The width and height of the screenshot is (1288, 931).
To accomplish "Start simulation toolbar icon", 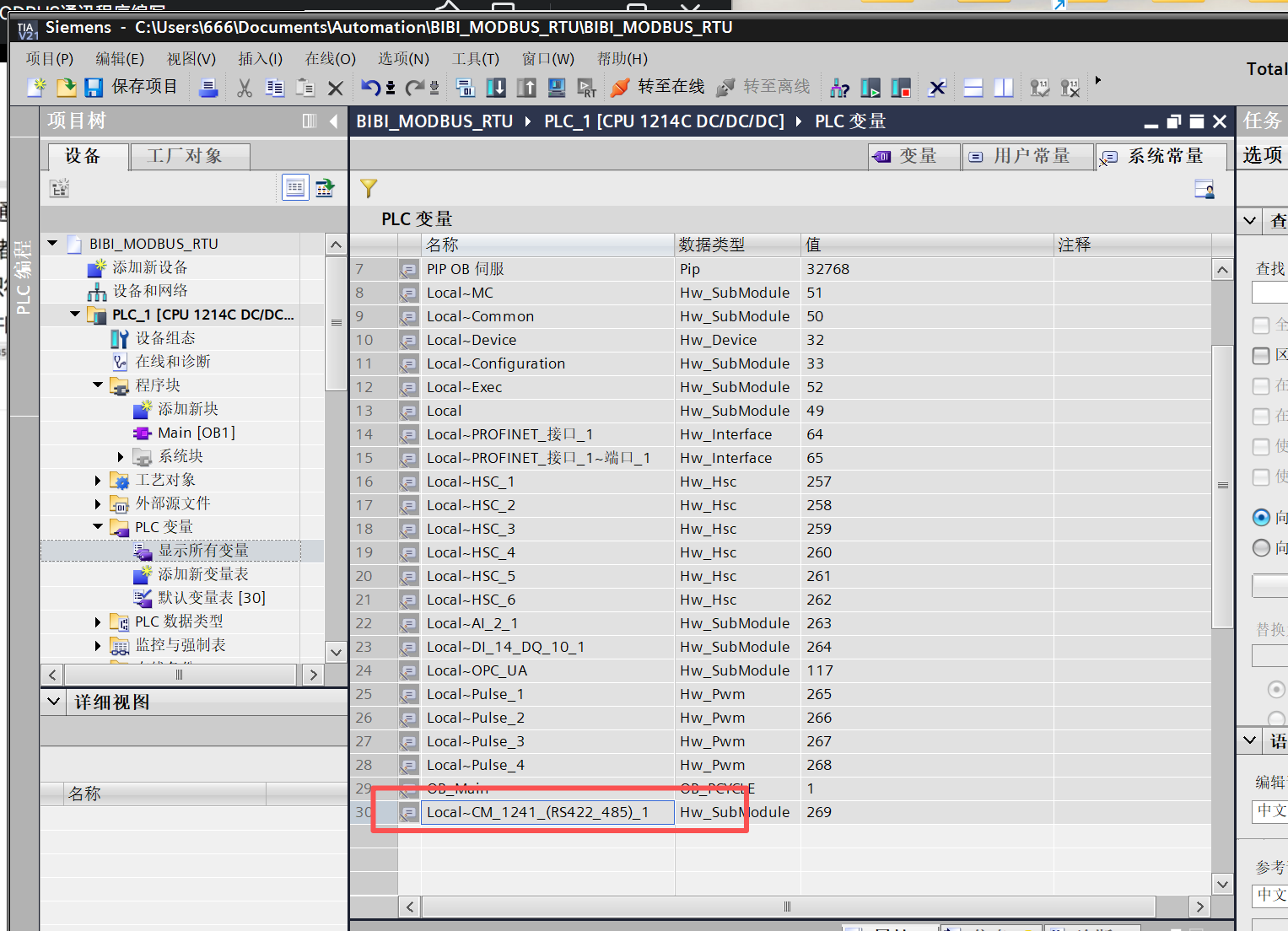I will tap(557, 88).
